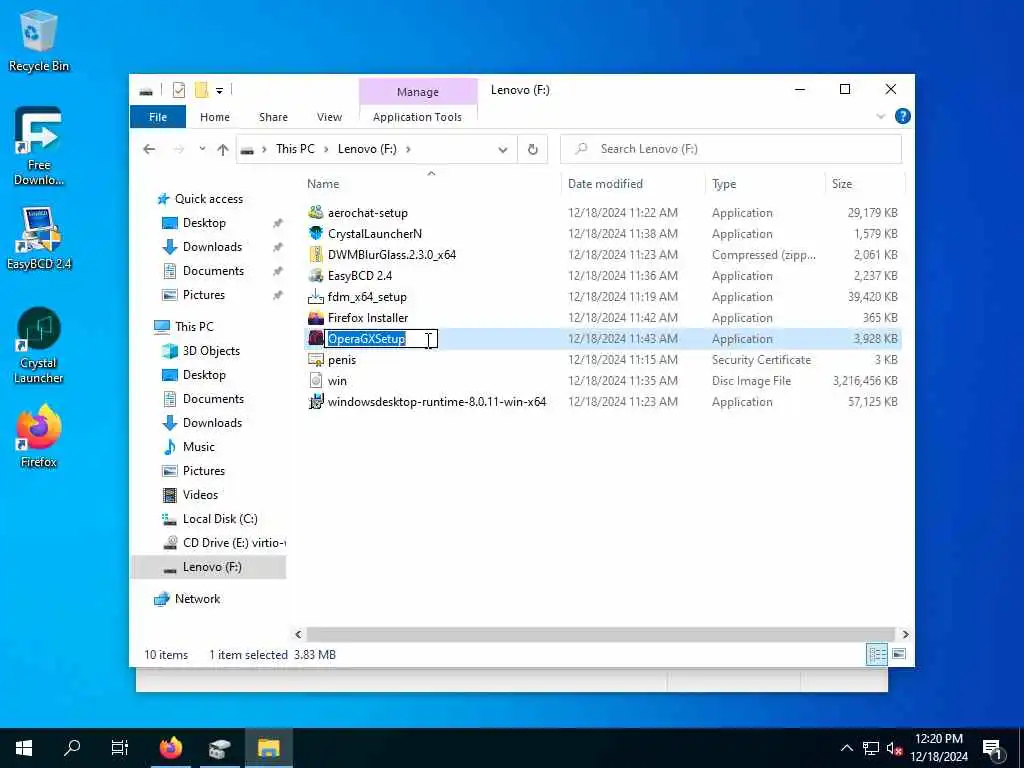Open Quick access in the navigation pane
This screenshot has width=1024, height=768.
point(208,199)
